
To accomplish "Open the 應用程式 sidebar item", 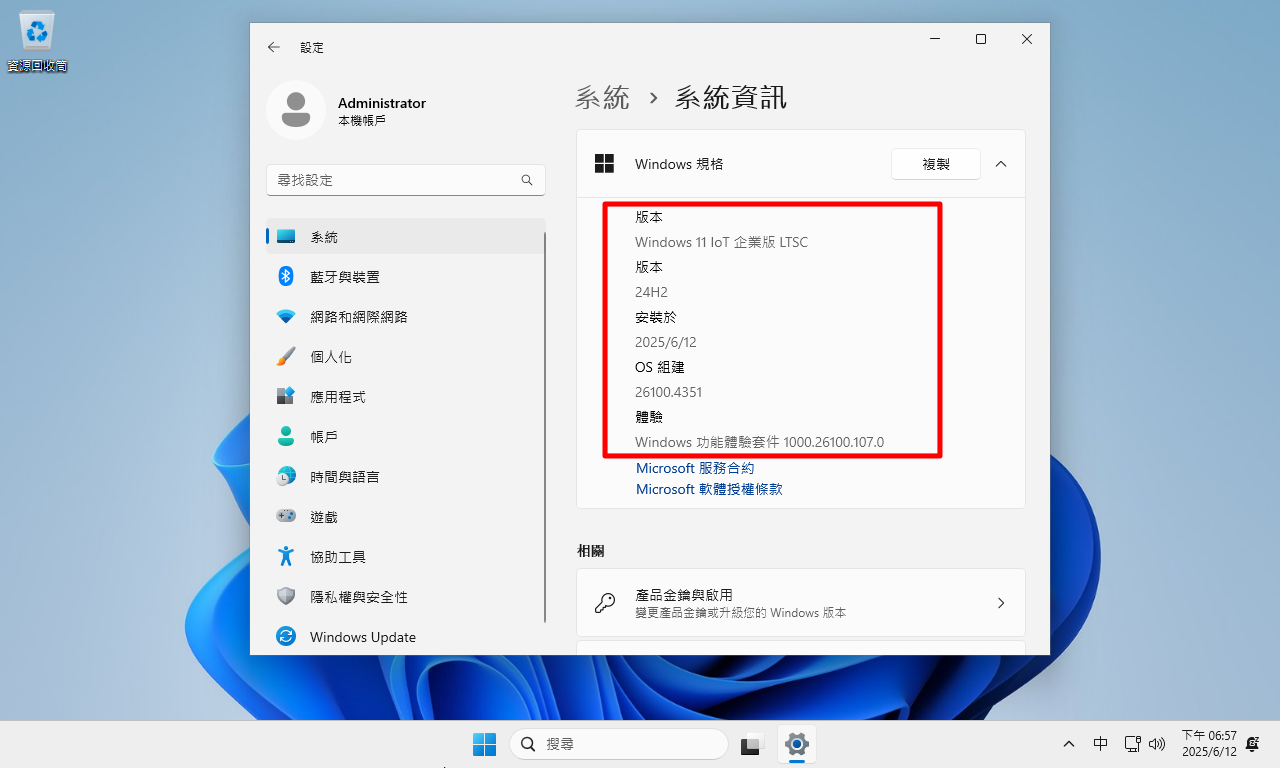I will tap(406, 397).
